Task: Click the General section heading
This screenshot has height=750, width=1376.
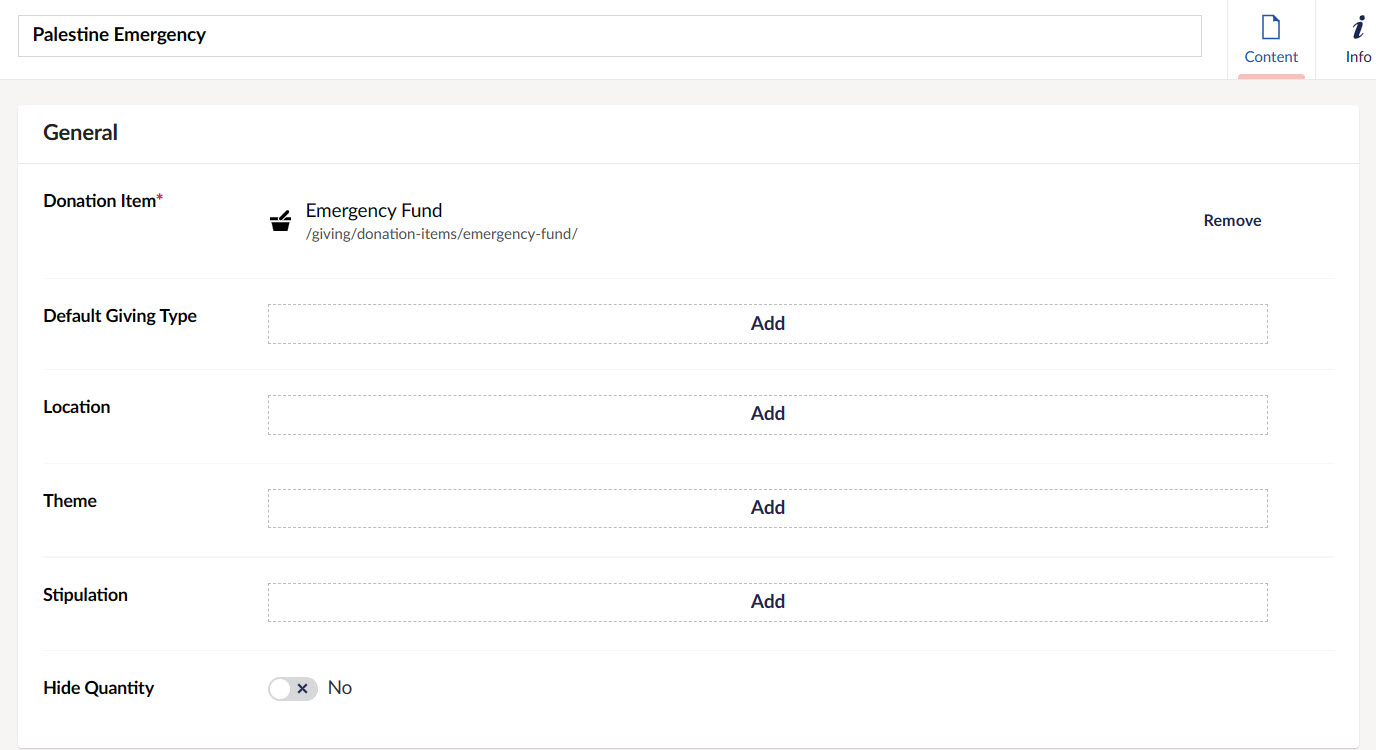Action: [x=81, y=132]
